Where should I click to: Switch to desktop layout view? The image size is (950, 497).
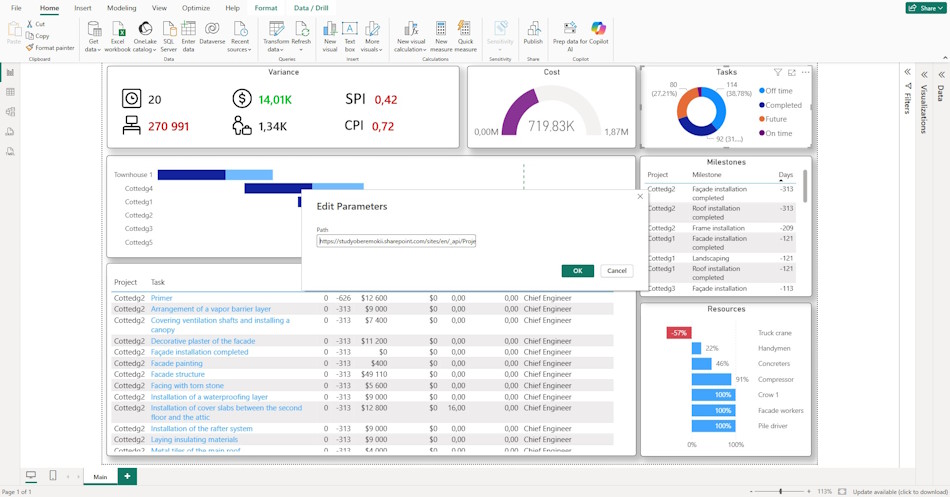(x=31, y=476)
